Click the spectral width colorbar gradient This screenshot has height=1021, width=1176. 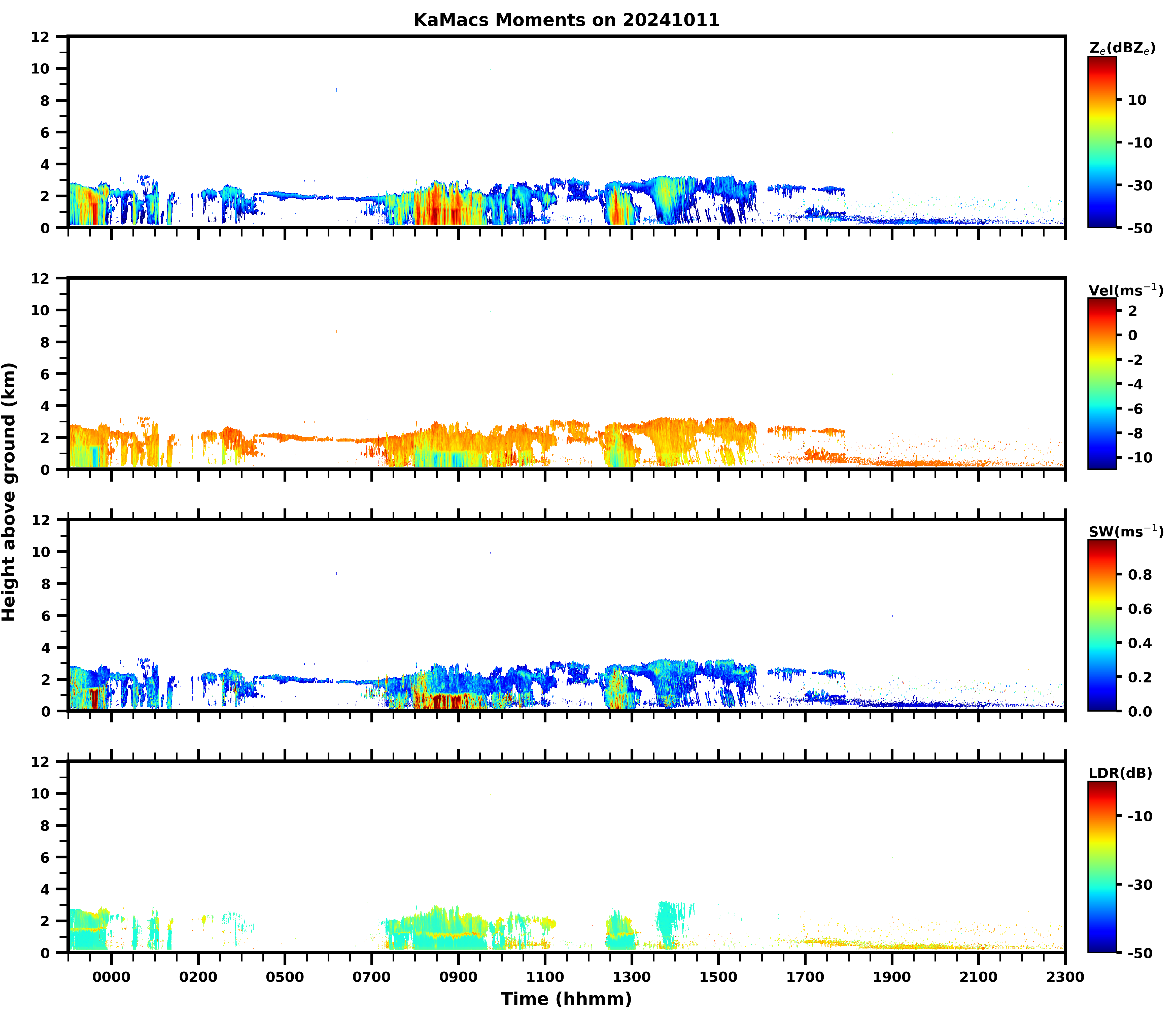tap(1102, 626)
